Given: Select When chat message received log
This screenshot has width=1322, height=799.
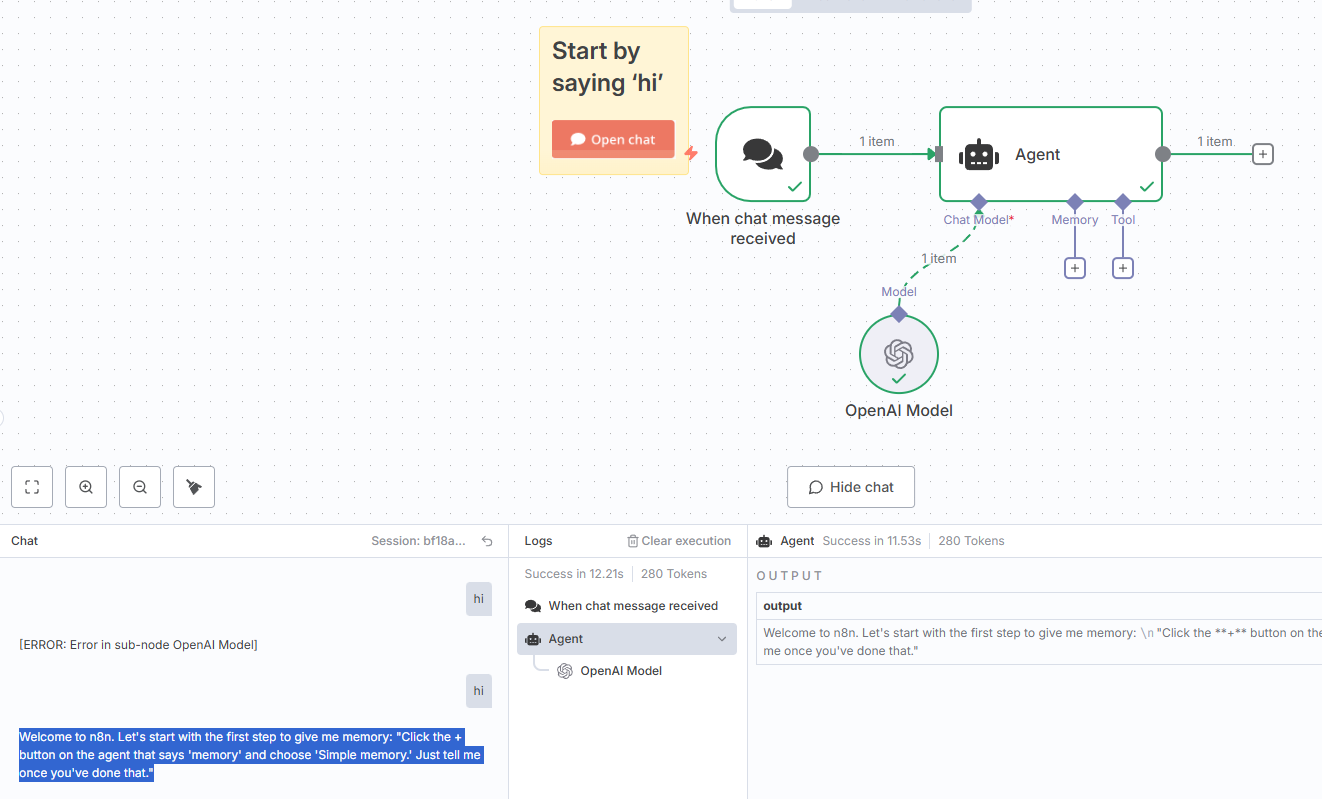Looking at the screenshot, I should coord(622,606).
